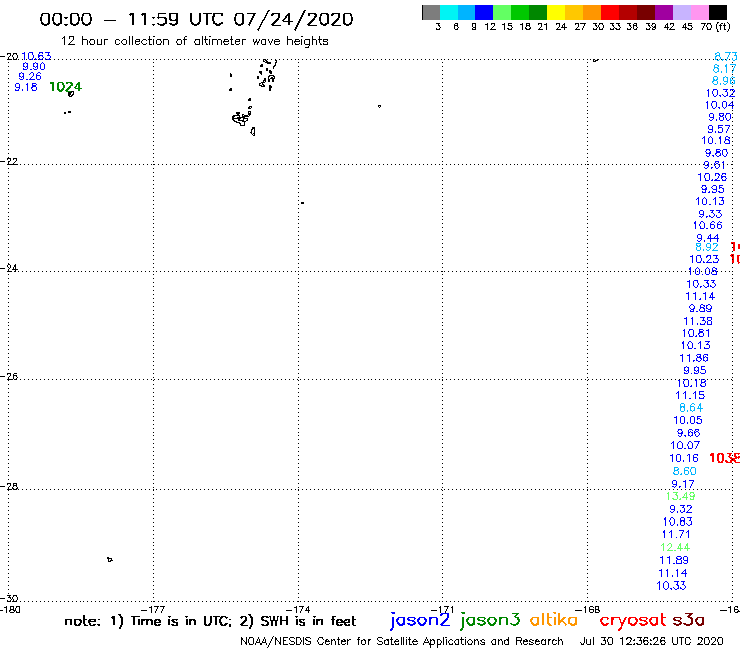Select the light blue value 8.17
The image size is (740, 650).
tap(724, 68)
